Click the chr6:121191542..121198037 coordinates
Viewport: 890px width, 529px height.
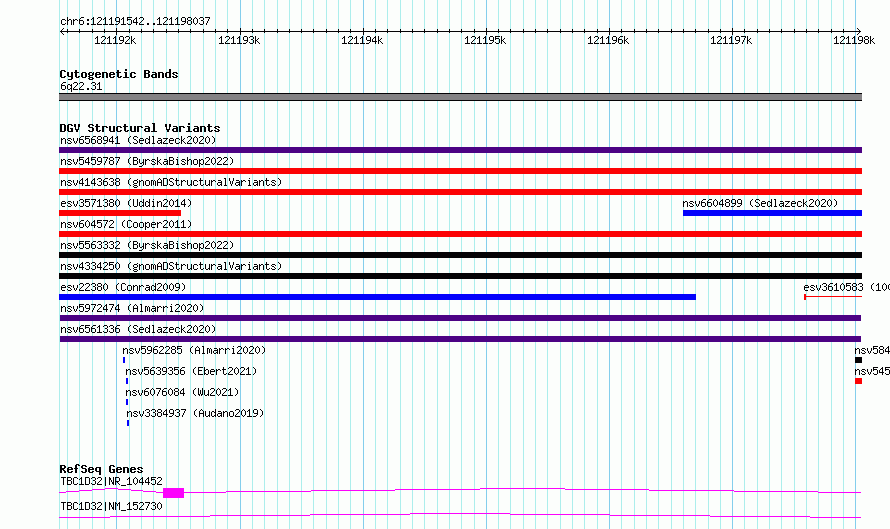[135, 21]
